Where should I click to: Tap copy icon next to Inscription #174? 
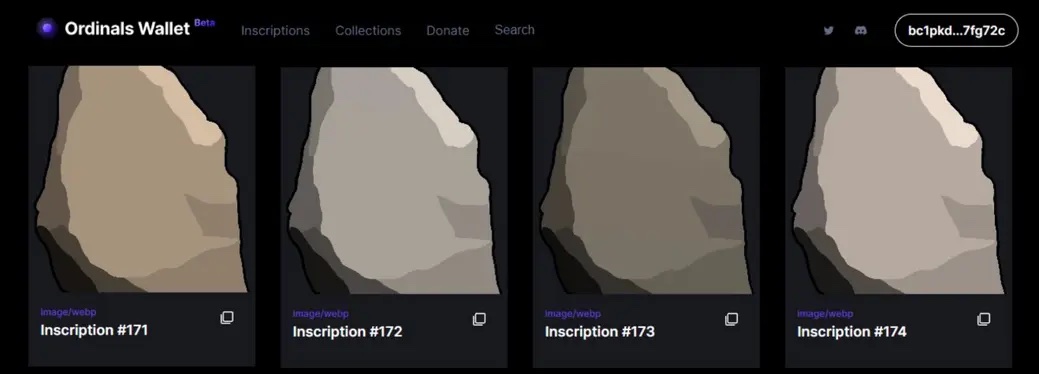pyautogui.click(x=984, y=319)
